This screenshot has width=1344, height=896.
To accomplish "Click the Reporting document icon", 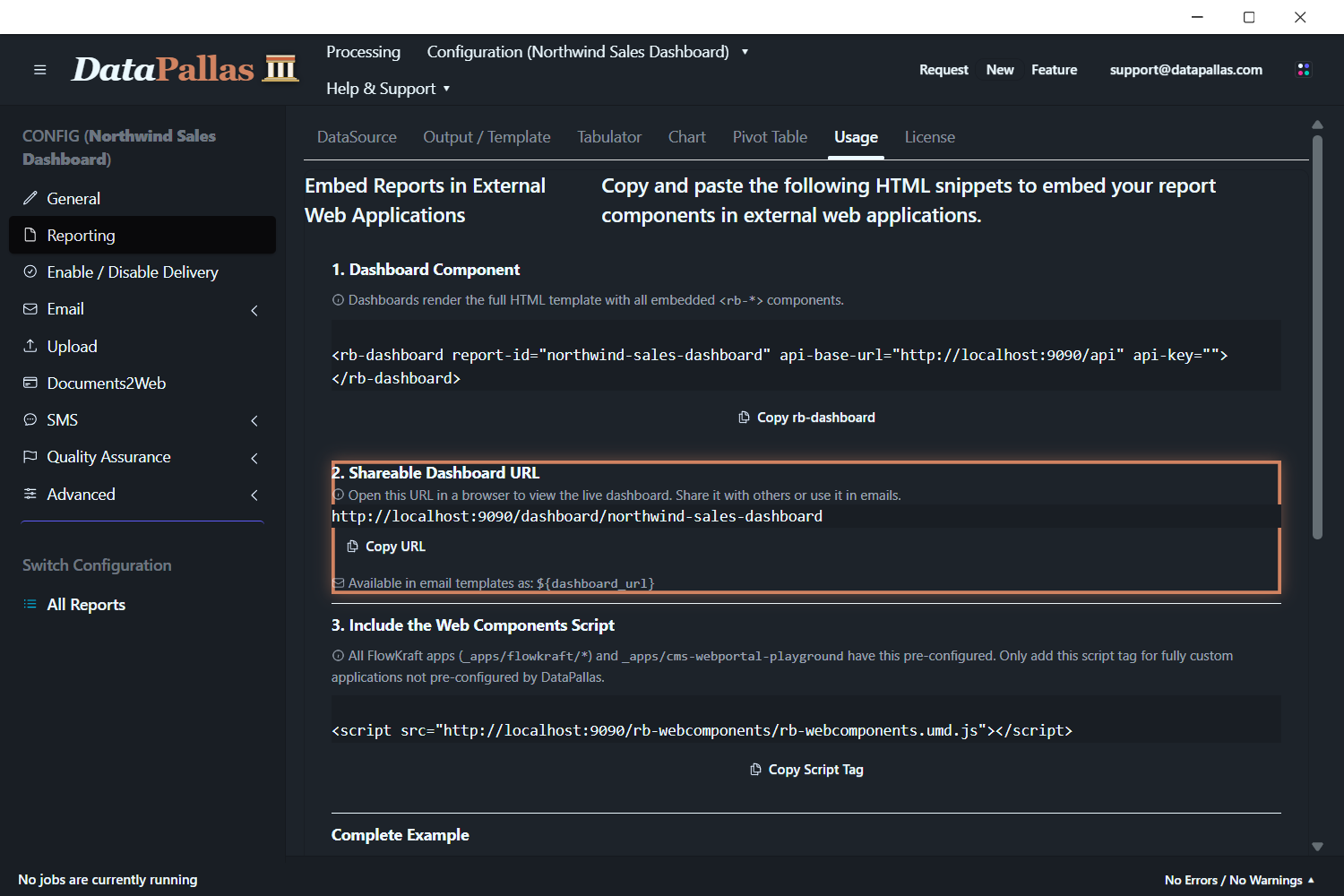I will point(30,235).
